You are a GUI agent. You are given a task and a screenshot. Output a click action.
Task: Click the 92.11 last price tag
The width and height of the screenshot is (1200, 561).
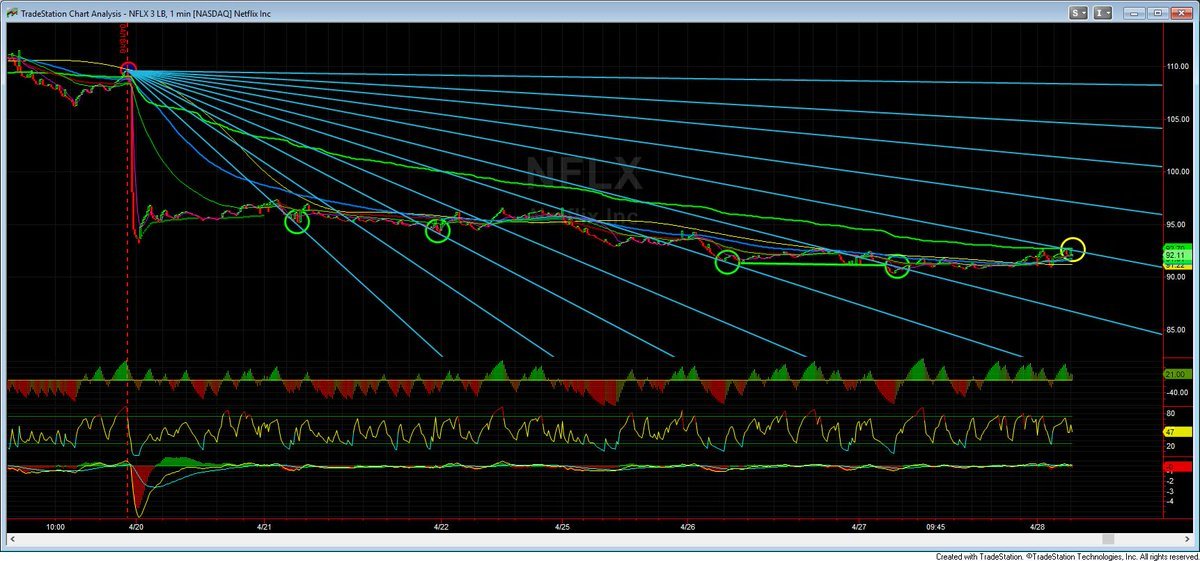tap(1177, 256)
